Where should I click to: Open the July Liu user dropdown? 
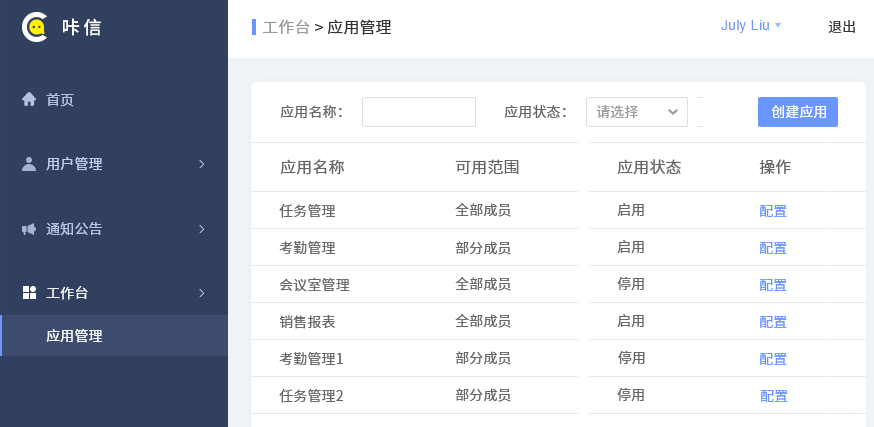click(x=750, y=26)
